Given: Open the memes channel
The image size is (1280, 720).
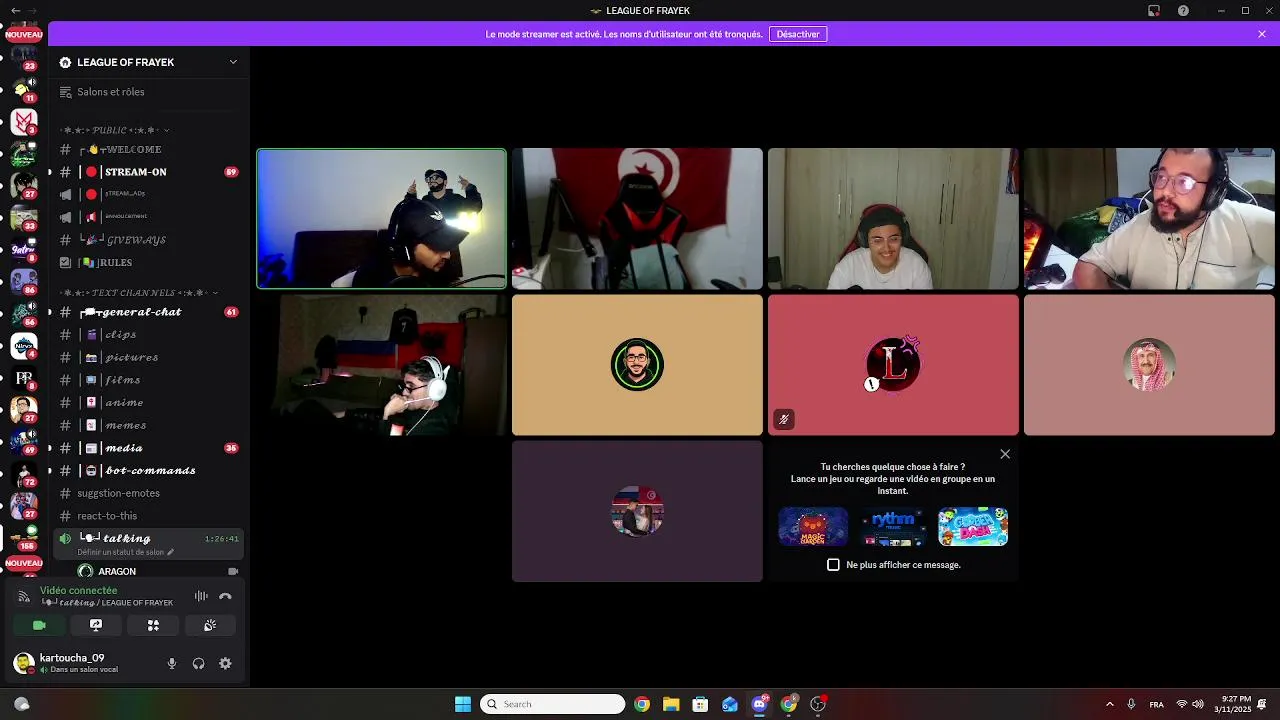Looking at the screenshot, I should [x=150, y=425].
